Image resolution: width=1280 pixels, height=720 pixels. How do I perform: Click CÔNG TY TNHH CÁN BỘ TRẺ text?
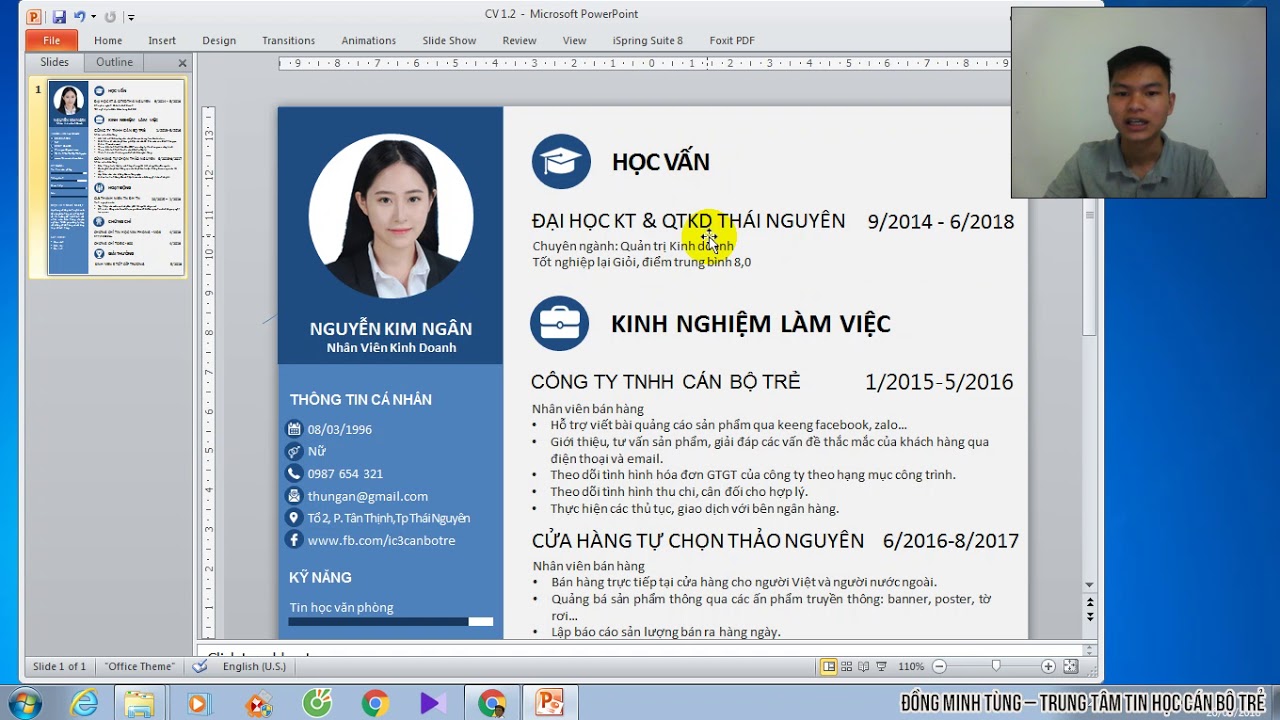click(x=666, y=382)
